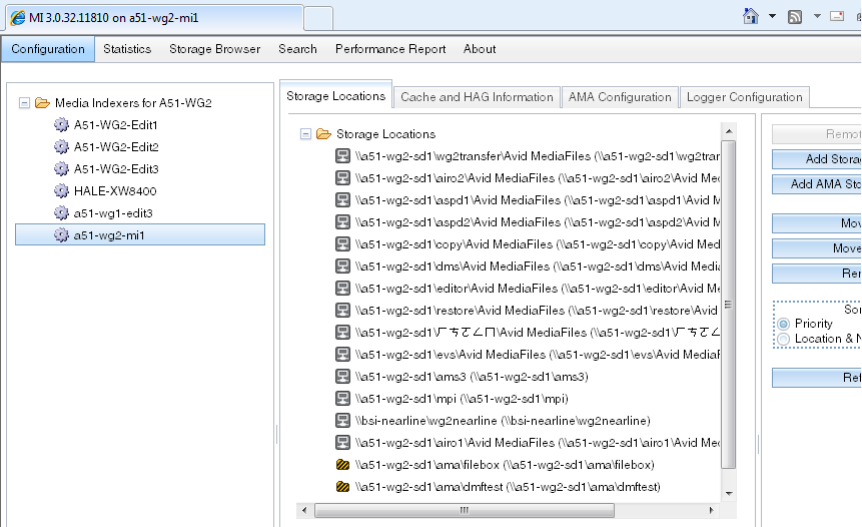This screenshot has width=862, height=527.
Task: Click the RSS feed icon
Action: pyautogui.click(x=794, y=16)
